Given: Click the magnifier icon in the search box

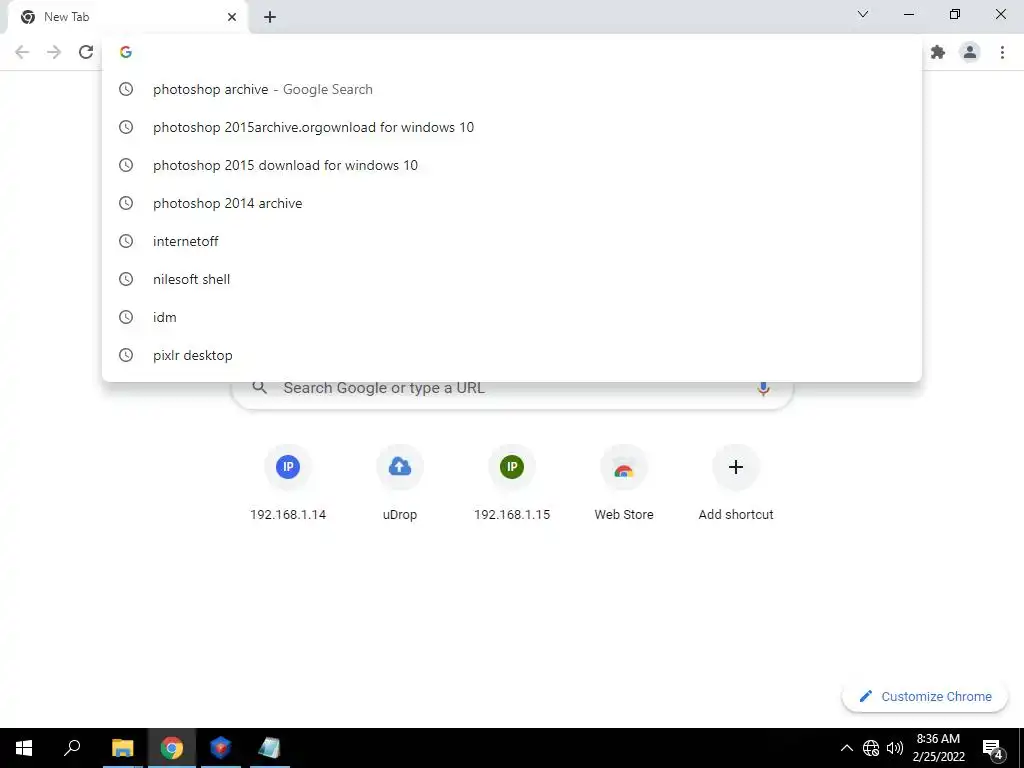Looking at the screenshot, I should click(x=260, y=388).
